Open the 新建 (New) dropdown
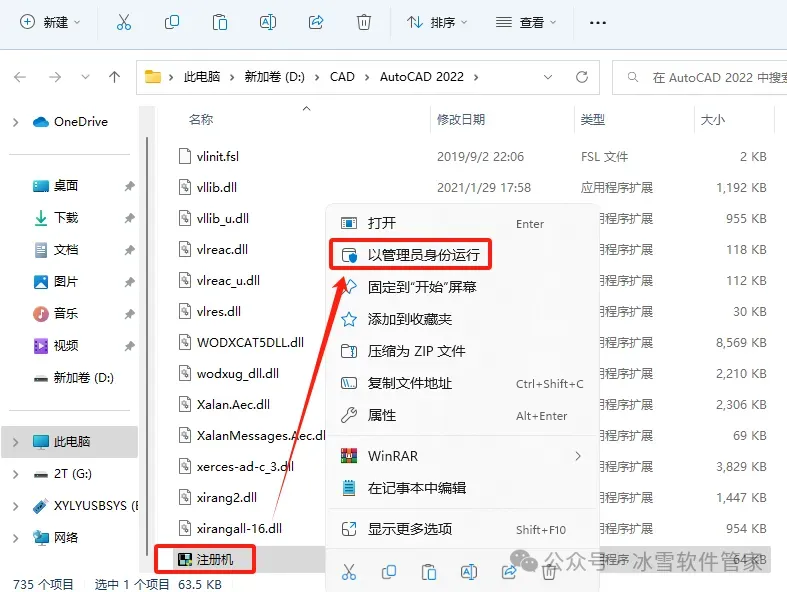The height and width of the screenshot is (592, 787). point(50,23)
